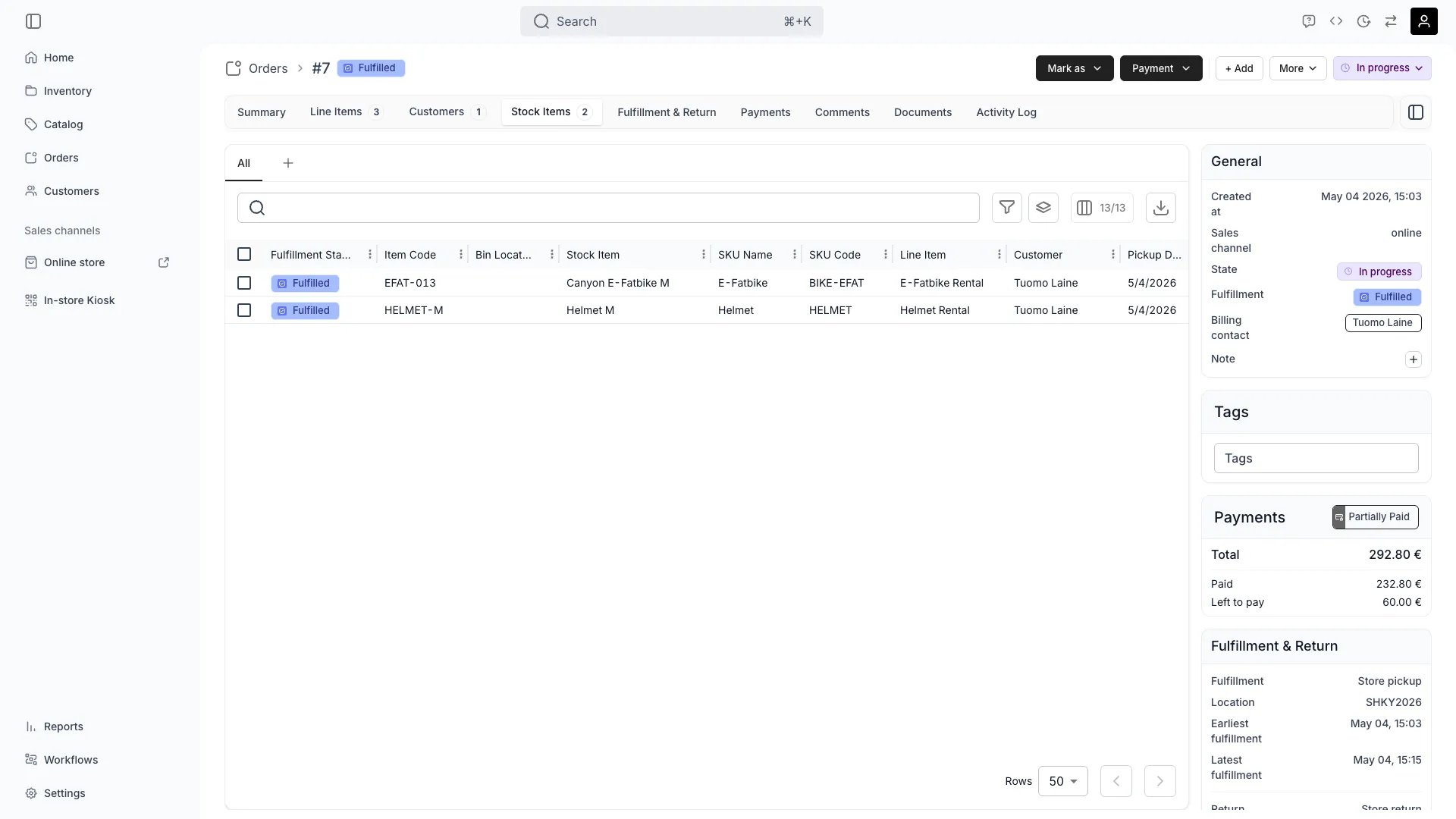Sort by the Pickup D... column header

[x=1154, y=255]
